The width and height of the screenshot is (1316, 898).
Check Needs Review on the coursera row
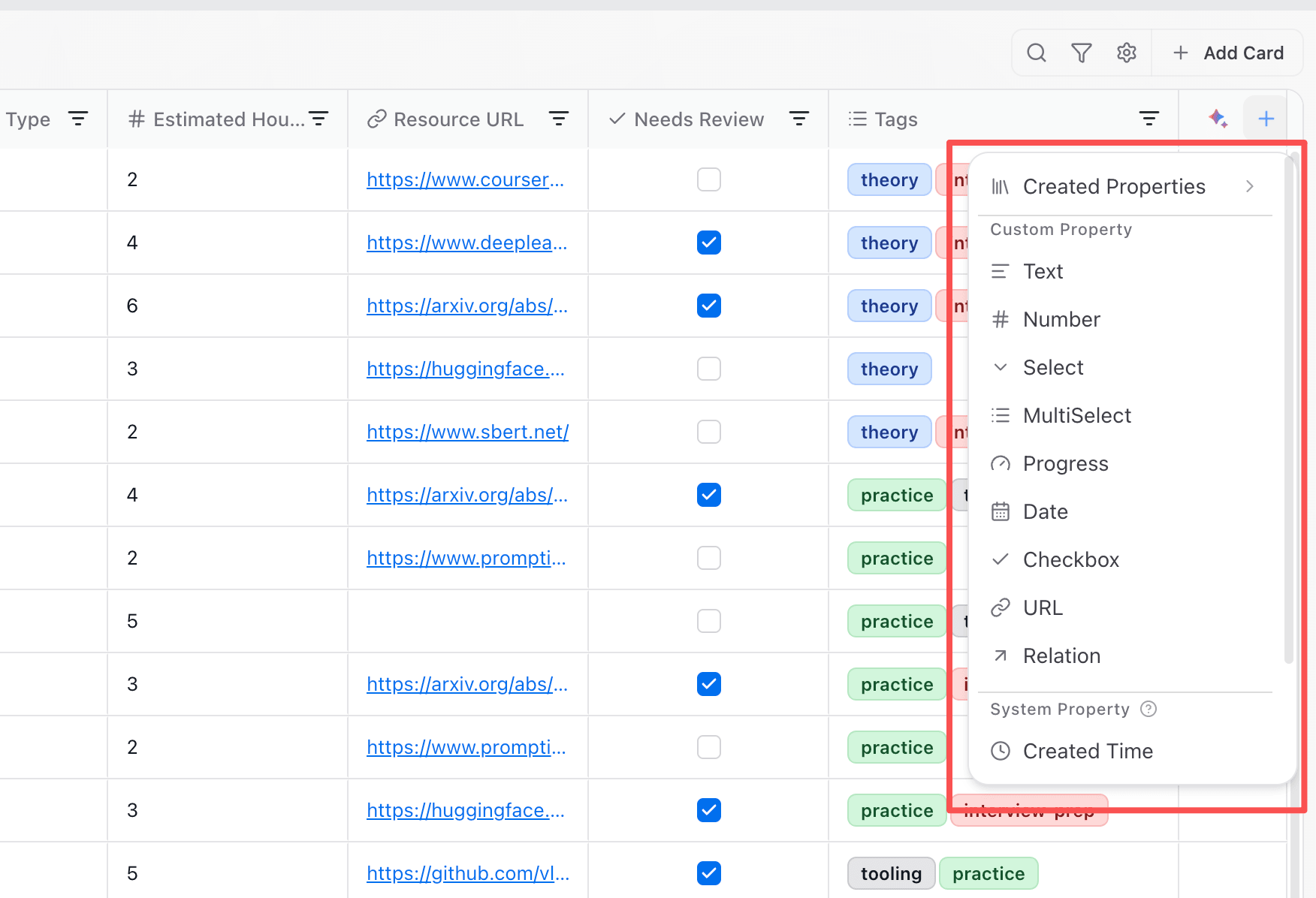pos(709,179)
